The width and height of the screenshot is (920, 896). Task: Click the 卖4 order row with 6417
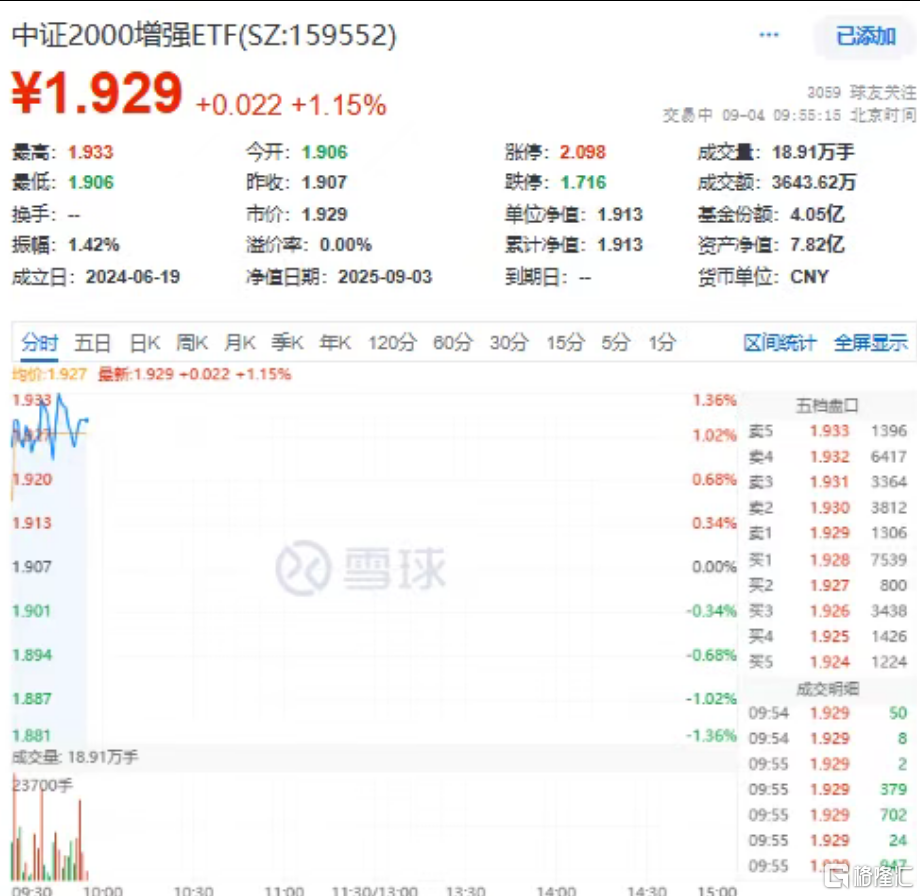pyautogui.click(x=827, y=457)
